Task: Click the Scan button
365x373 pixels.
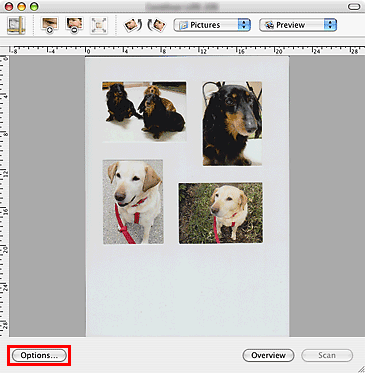Action: [x=327, y=355]
